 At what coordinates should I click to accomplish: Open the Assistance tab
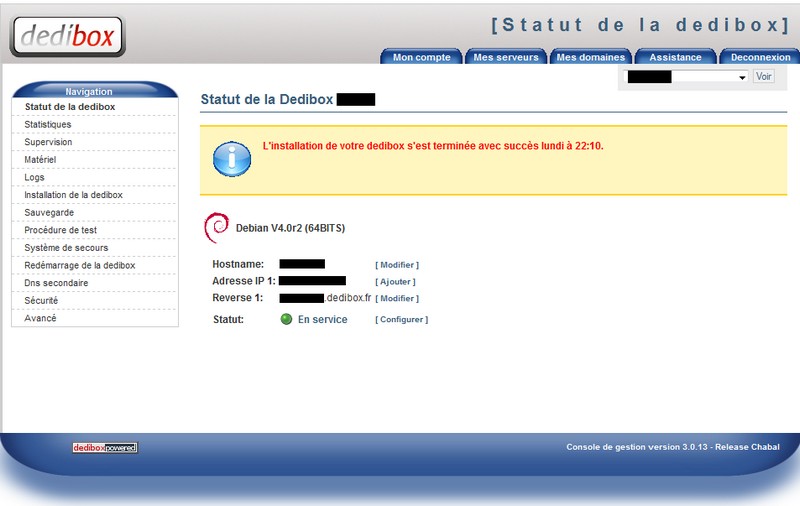pyautogui.click(x=675, y=57)
